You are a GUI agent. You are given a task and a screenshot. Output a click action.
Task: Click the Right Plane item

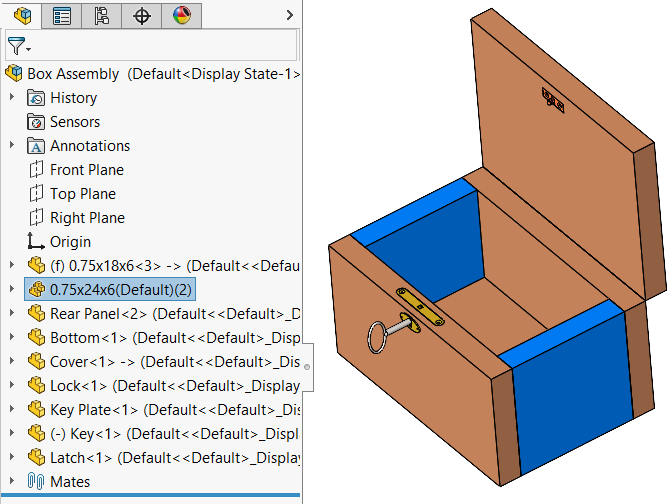point(87,218)
